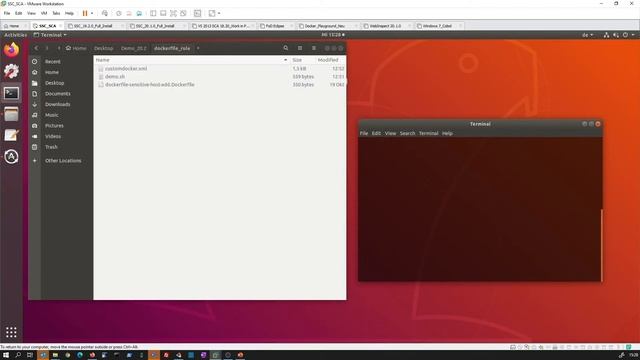The image size is (640, 360).
Task: Open the VMware File menu
Action: point(7,13)
